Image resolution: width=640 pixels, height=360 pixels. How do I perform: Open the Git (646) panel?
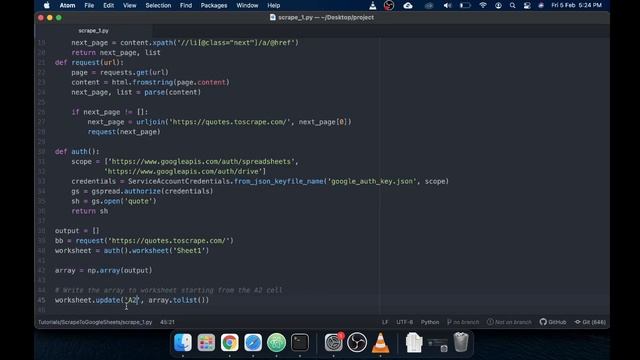click(590, 322)
